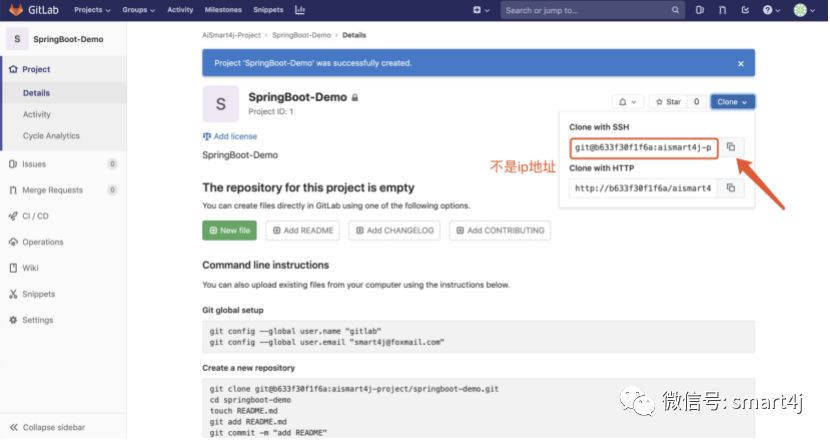Click the Issues count badge in sidebar
This screenshot has height=440, width=830.
(x=112, y=164)
